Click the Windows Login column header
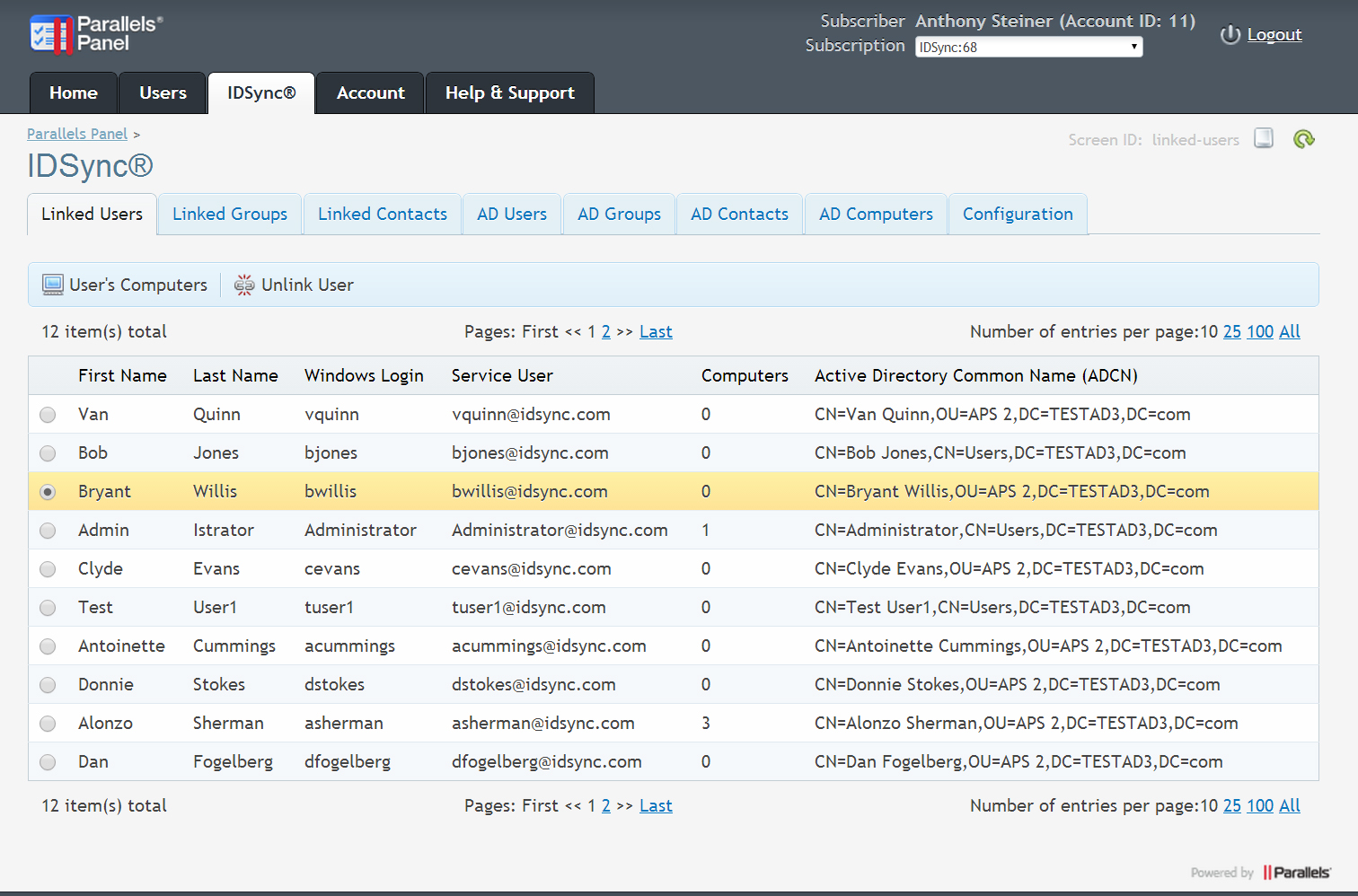This screenshot has height=896, width=1358. [x=364, y=376]
